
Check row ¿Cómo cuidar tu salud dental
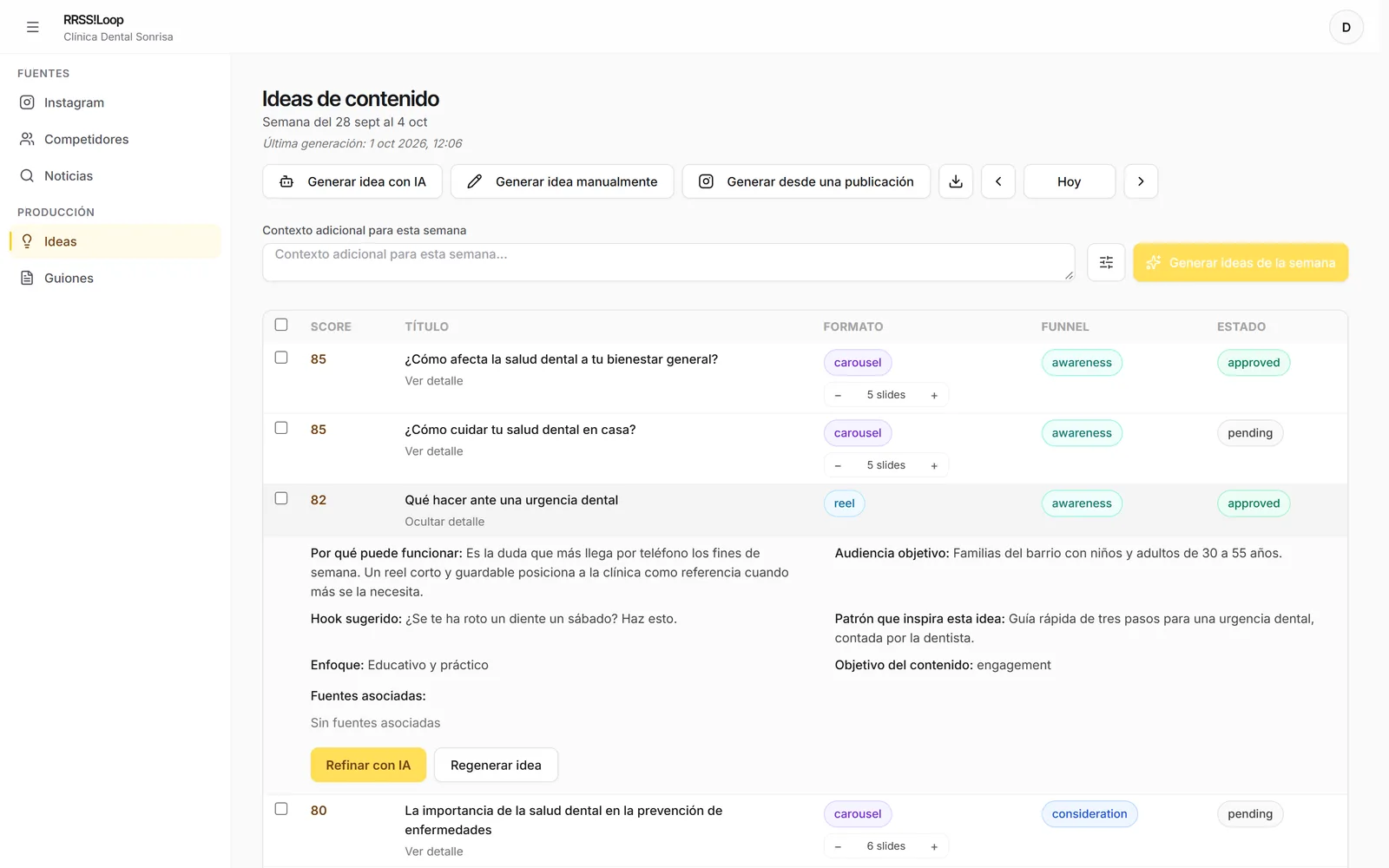pos(281,428)
